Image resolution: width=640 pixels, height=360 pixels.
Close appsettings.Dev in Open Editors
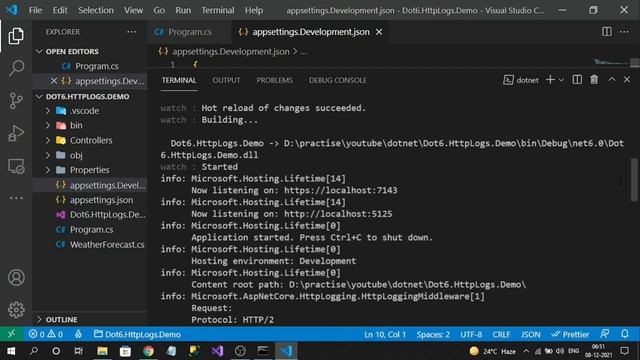(53, 81)
